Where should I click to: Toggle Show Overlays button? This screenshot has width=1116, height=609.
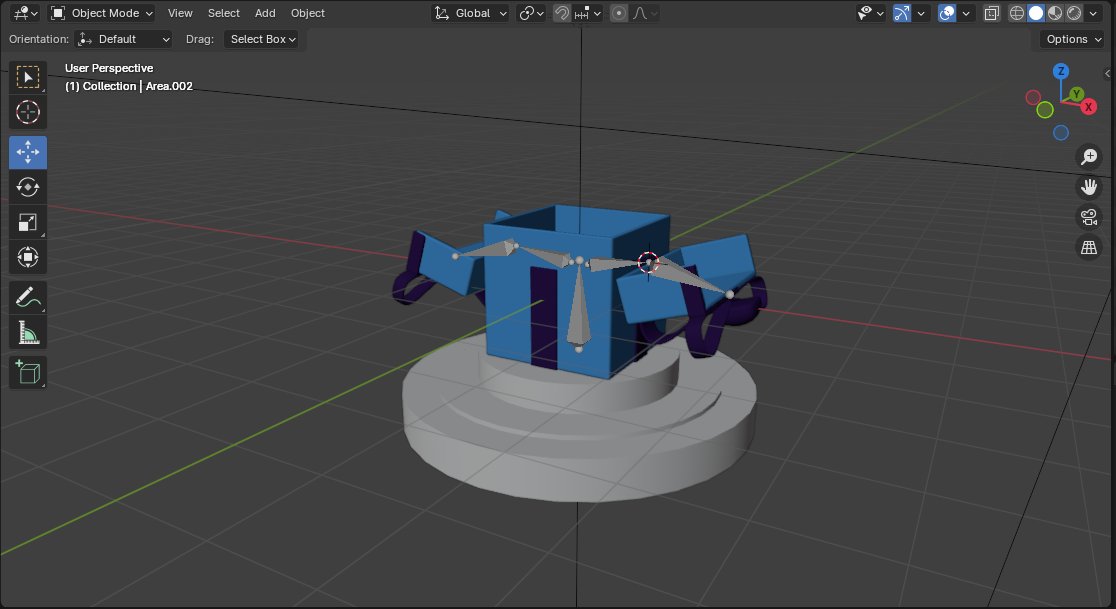(947, 13)
